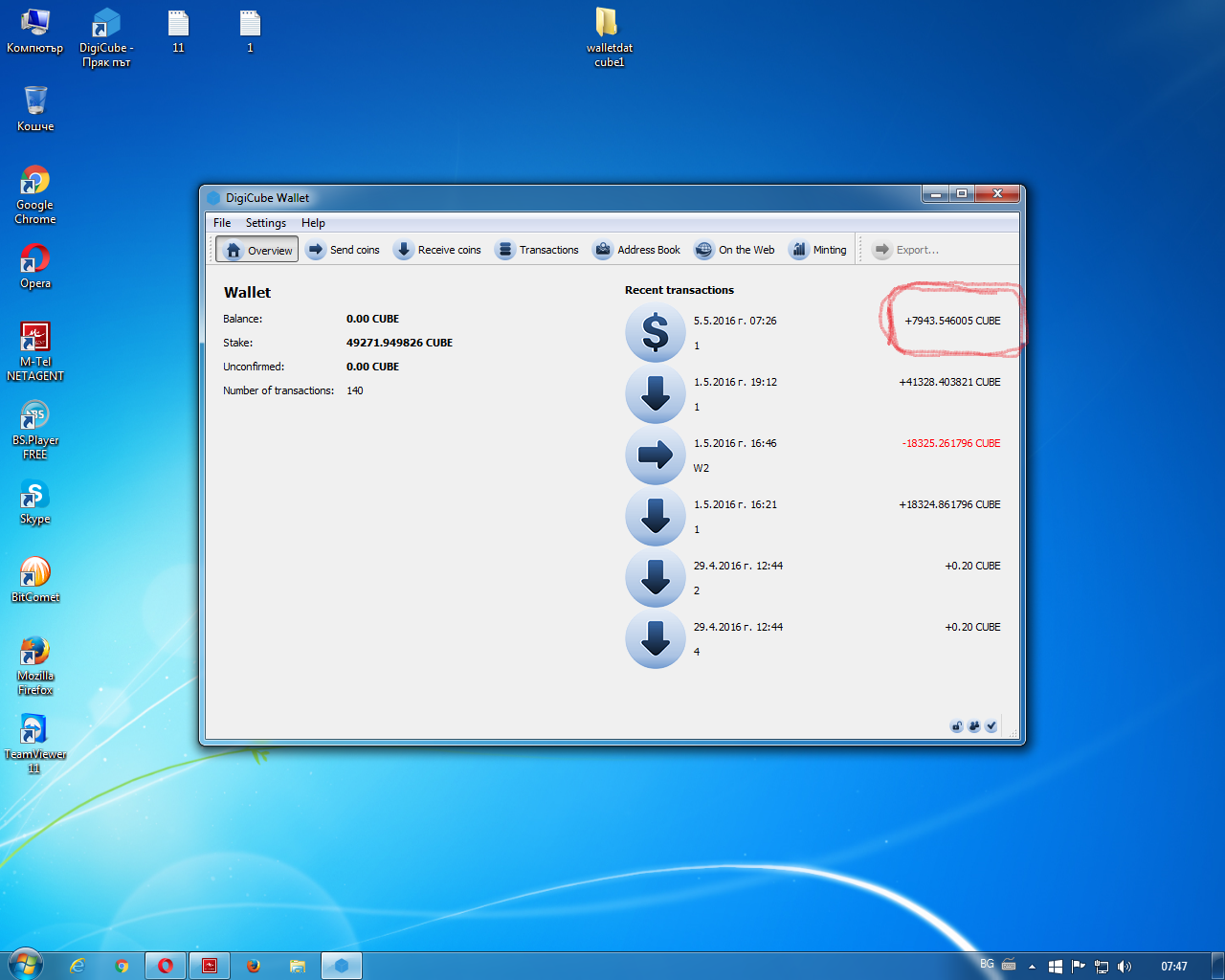The image size is (1225, 980).
Task: Select the -18325.261796 CUBE amount in red
Action: click(951, 443)
